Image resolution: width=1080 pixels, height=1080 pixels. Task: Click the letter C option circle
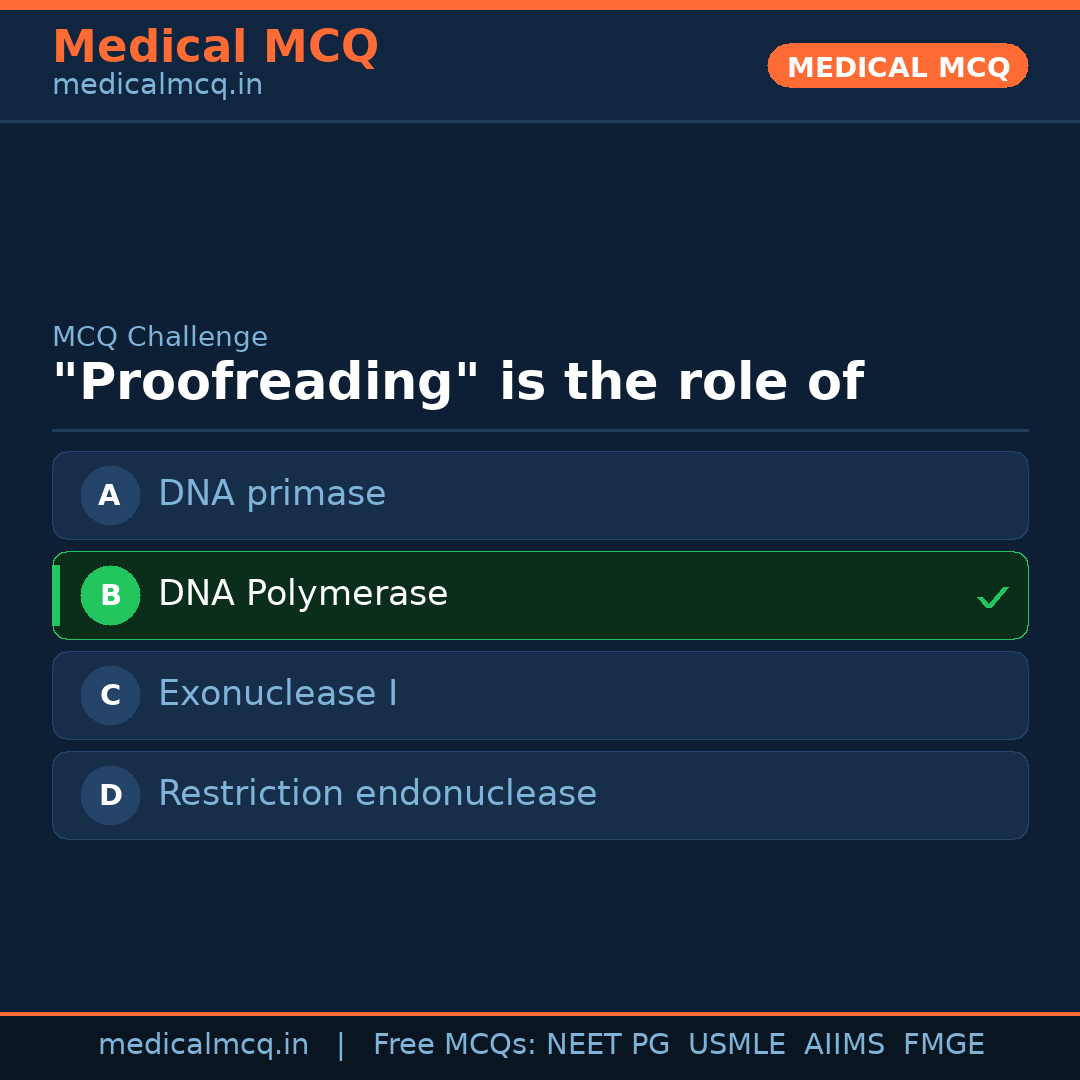coord(110,695)
